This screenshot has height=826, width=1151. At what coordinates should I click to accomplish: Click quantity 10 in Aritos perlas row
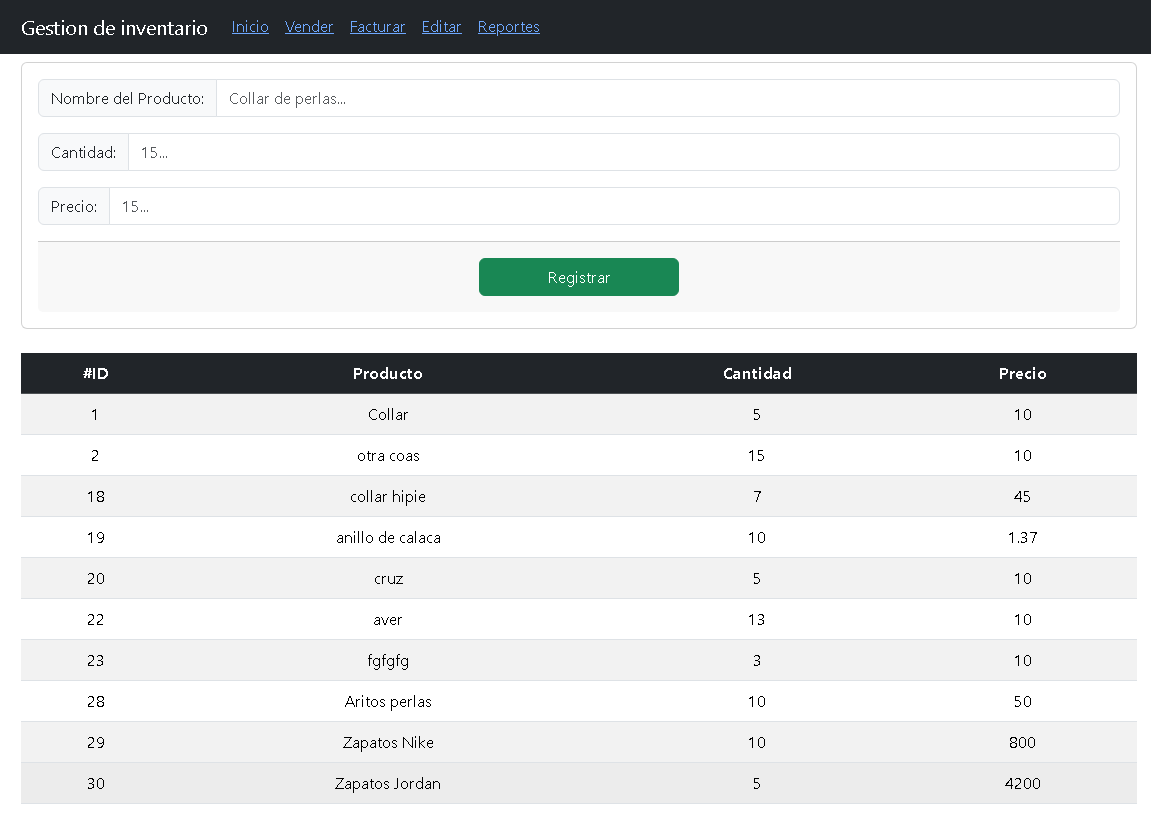(x=757, y=702)
